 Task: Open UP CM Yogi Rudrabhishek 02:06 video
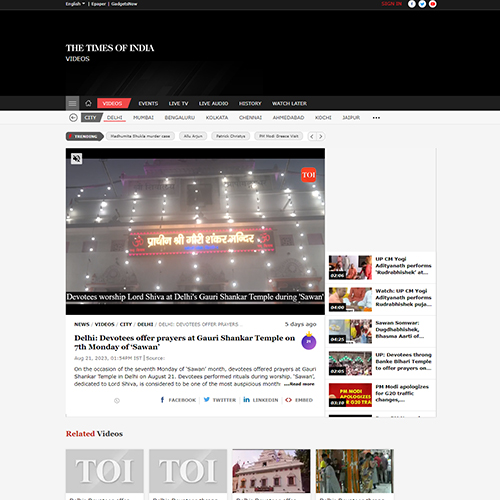(x=381, y=267)
